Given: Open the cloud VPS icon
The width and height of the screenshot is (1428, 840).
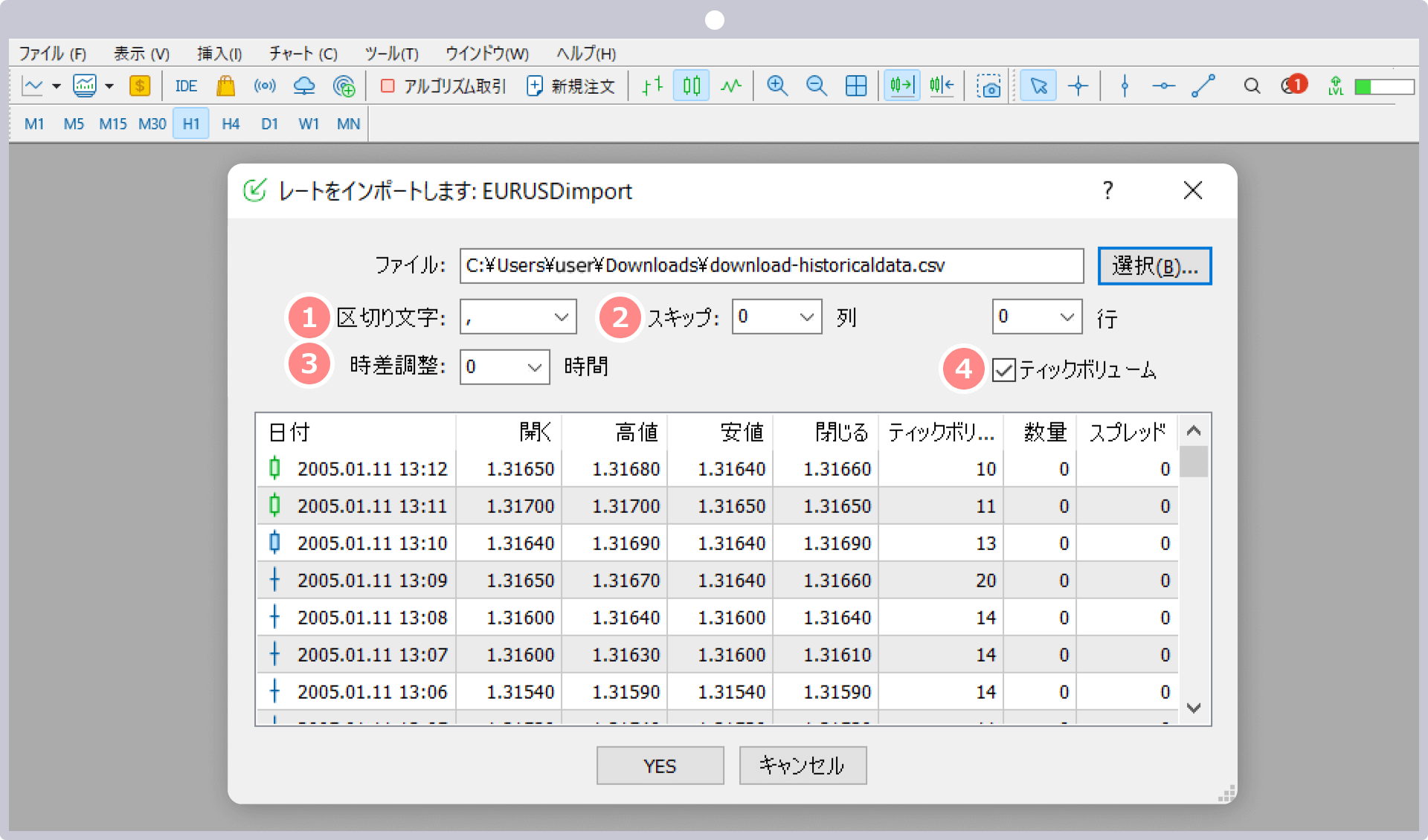Looking at the screenshot, I should pos(304,86).
